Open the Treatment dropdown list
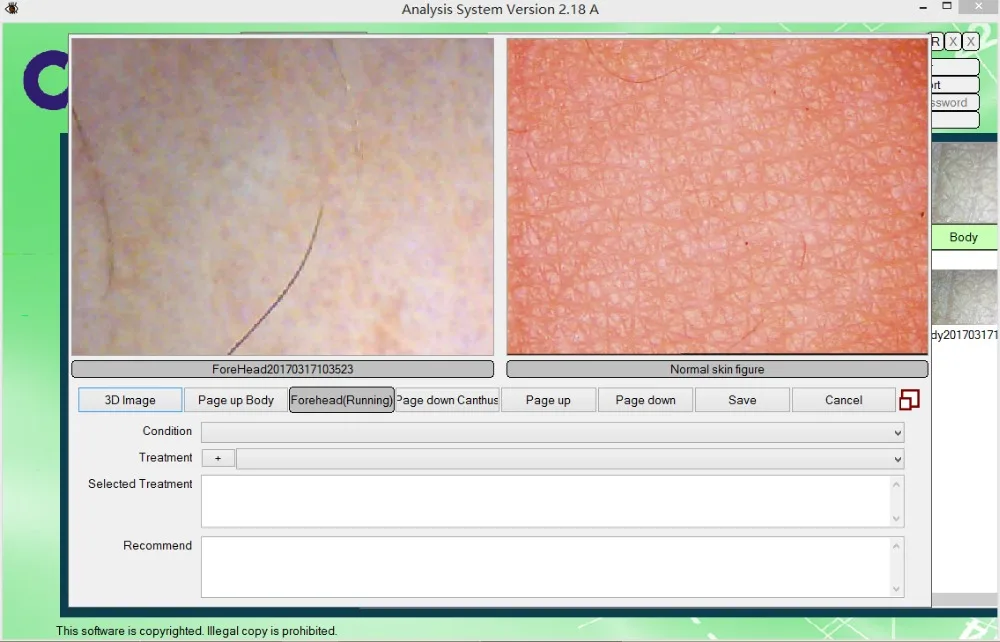The image size is (1000, 642). coord(897,459)
